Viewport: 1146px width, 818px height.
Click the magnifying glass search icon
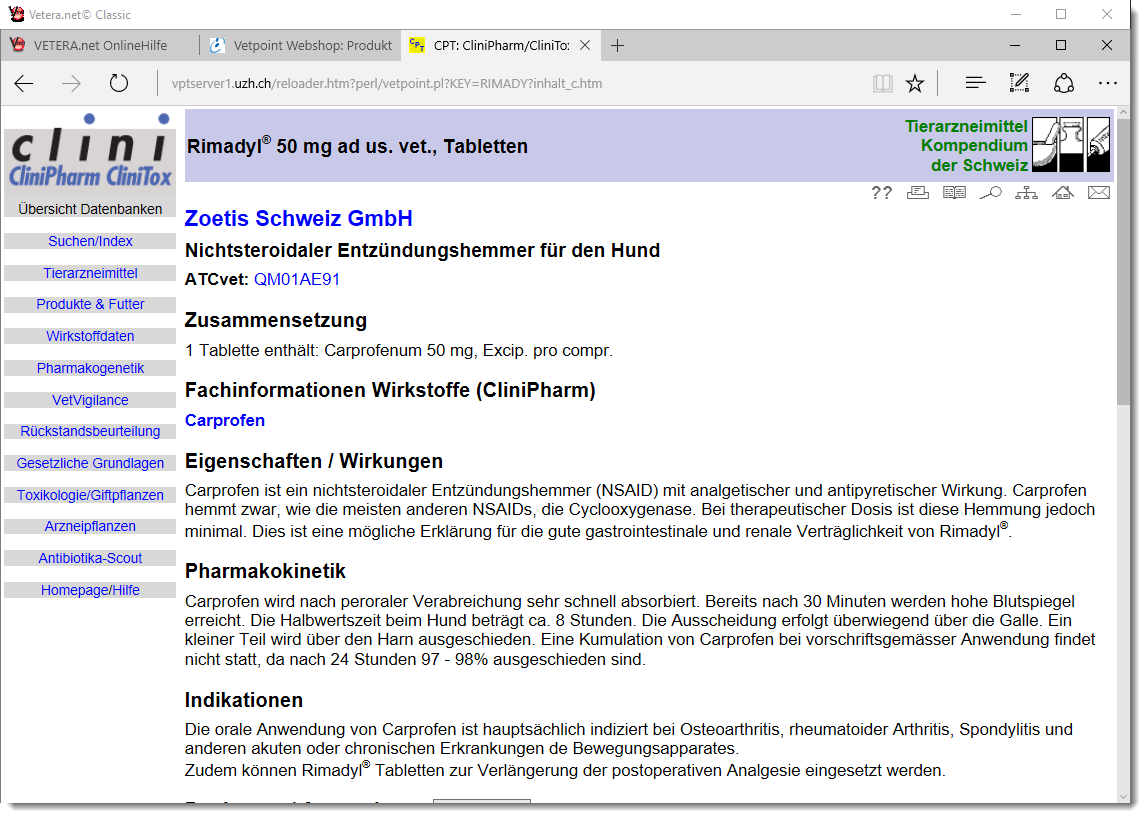(990, 193)
